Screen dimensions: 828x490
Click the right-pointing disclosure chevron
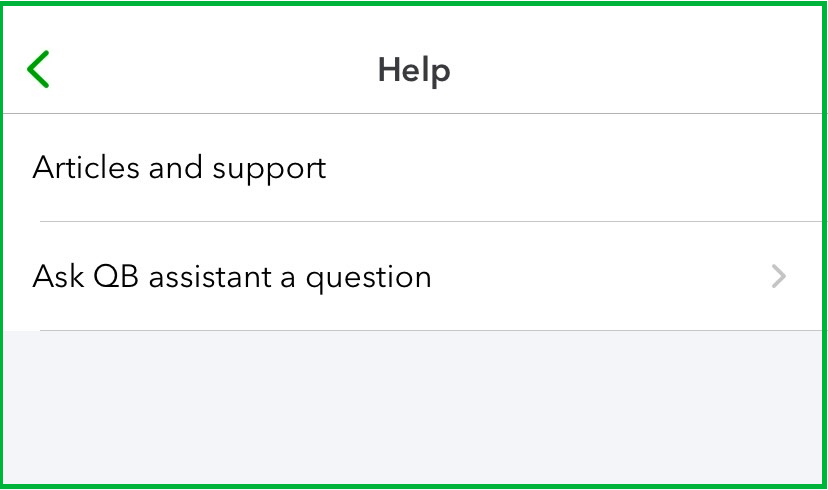tap(779, 277)
